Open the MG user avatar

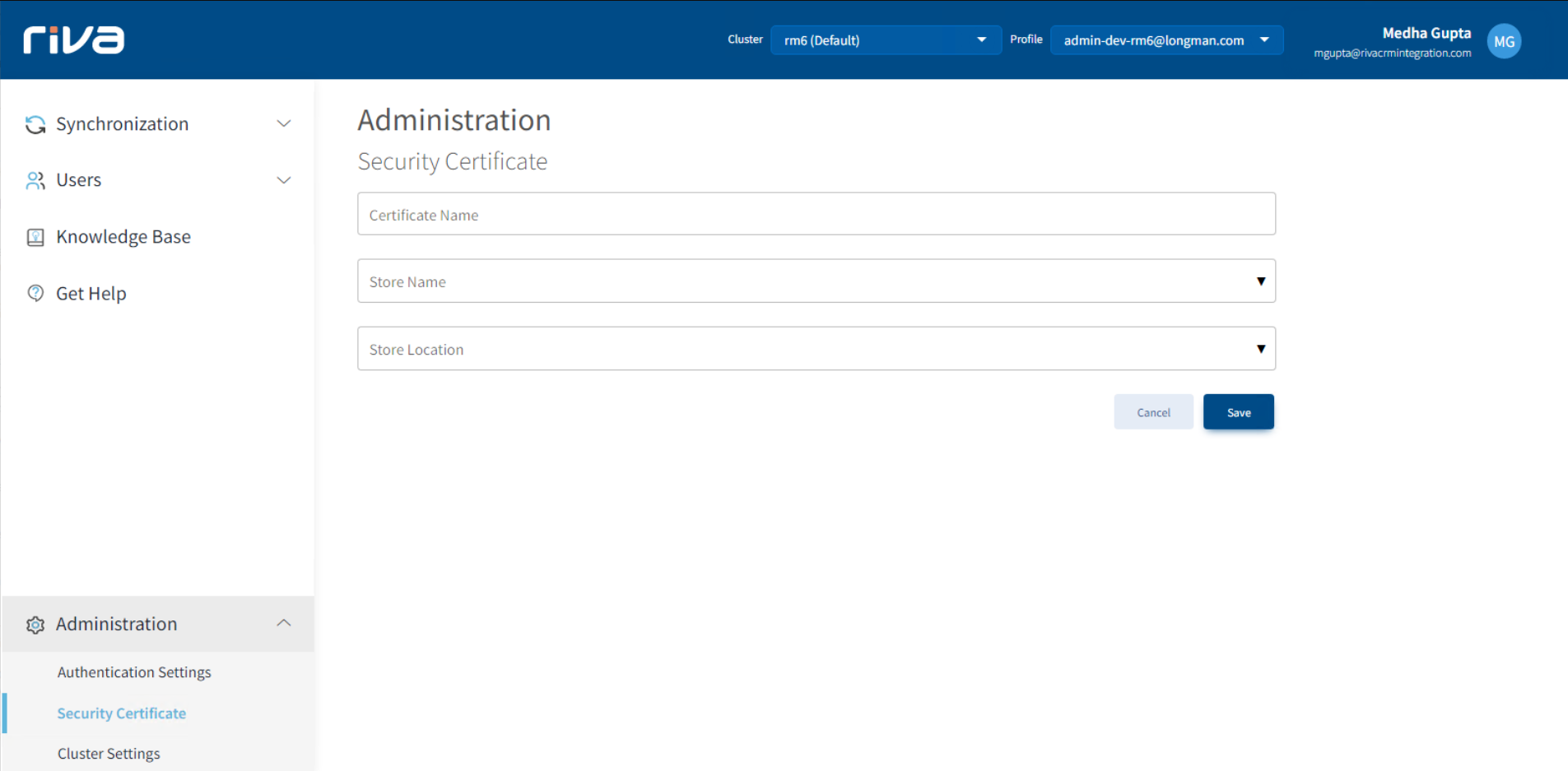click(x=1504, y=41)
